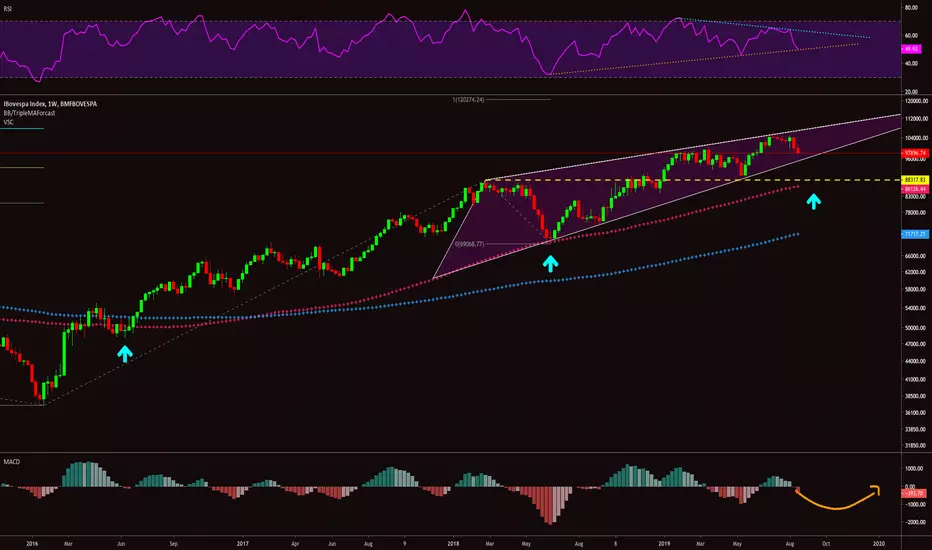The height and width of the screenshot is (550, 932).
Task: Click 80.00 on the RSI scale
Action: [x=911, y=8]
